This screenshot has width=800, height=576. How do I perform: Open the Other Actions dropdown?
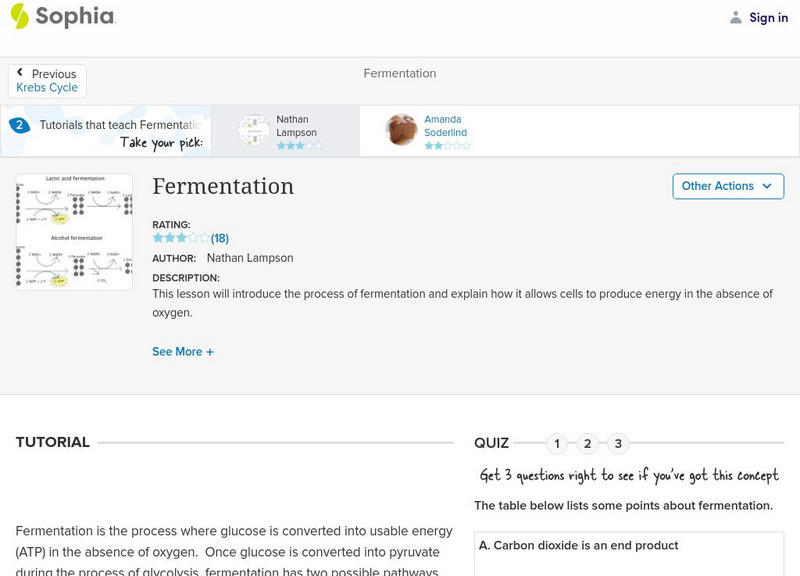727,186
